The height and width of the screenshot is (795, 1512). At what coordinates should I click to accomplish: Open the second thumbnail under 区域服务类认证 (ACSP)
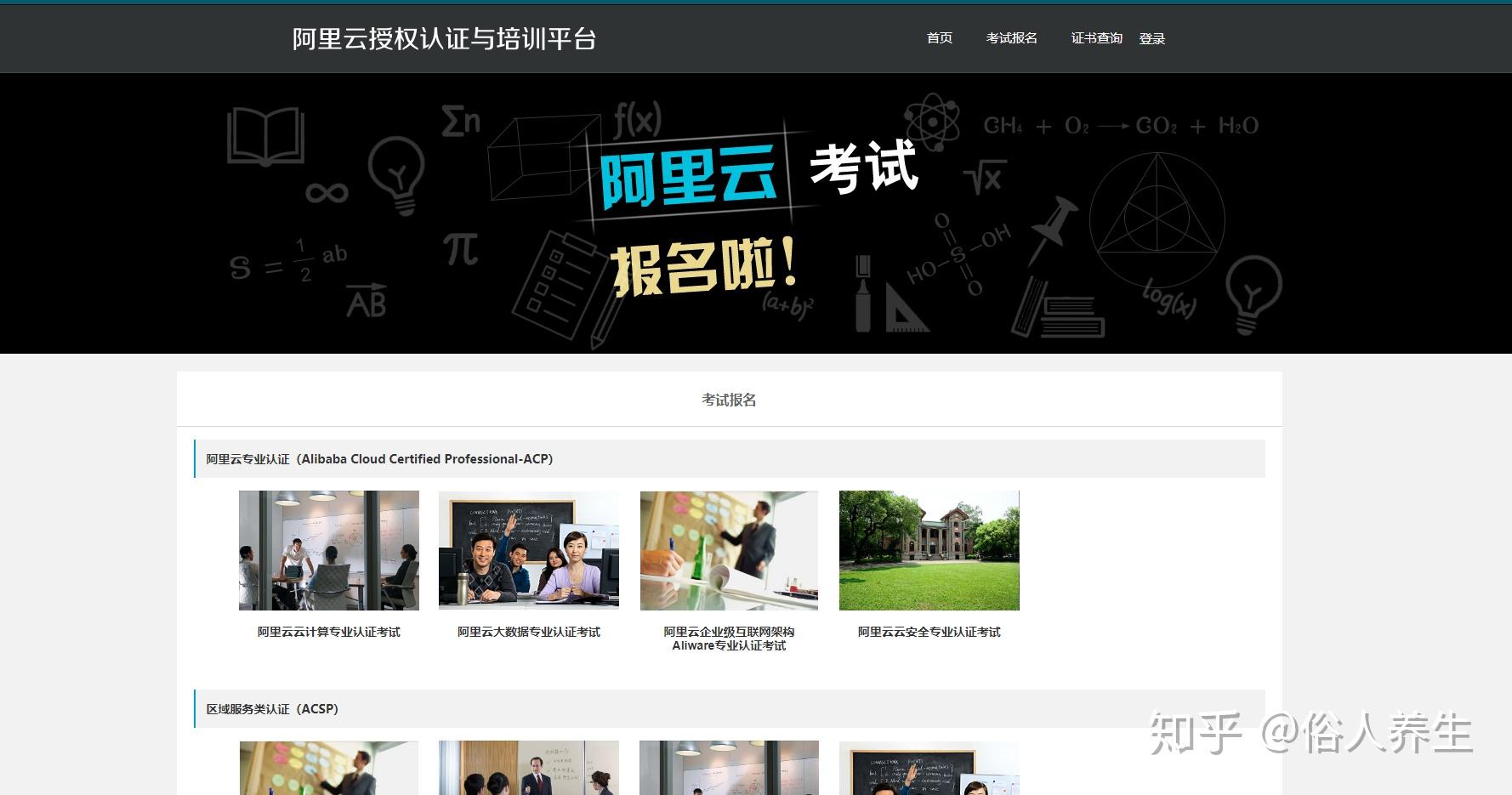tap(529, 768)
